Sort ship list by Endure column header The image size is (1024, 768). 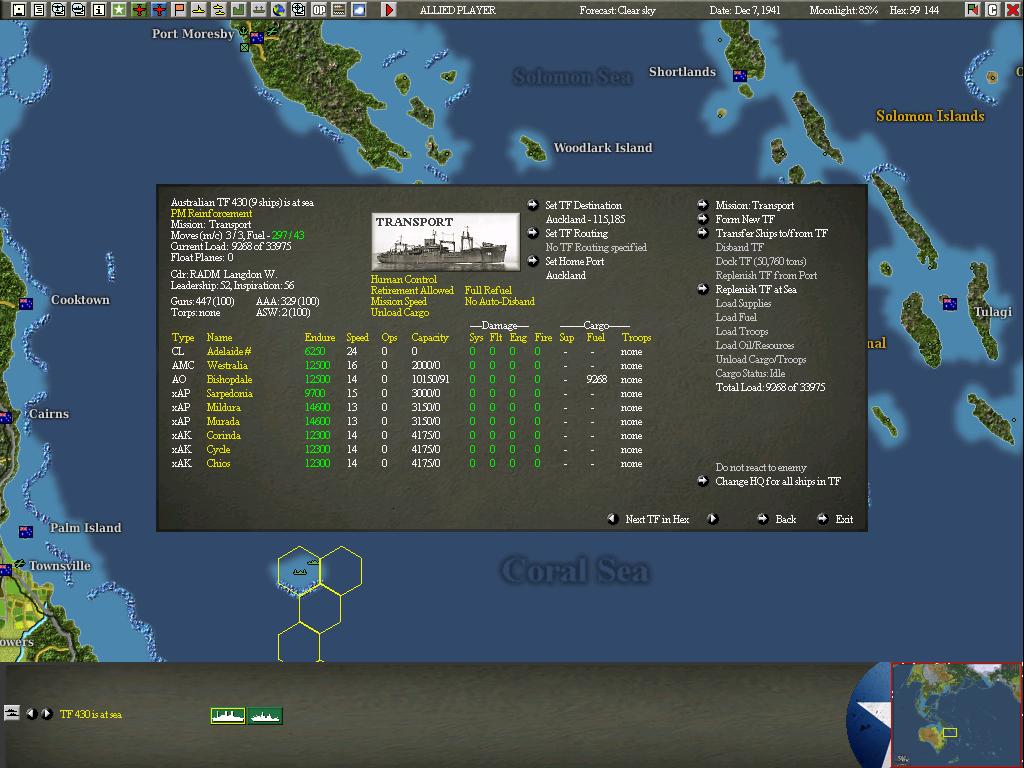319,338
